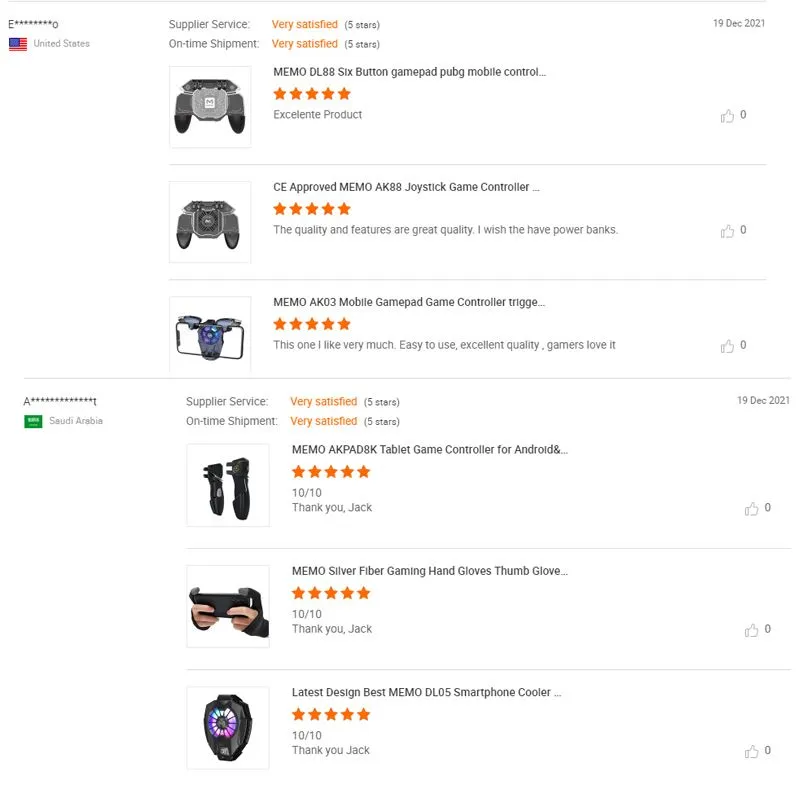
Task: Like the MEMO AK88 Joystick review
Action: coord(729,230)
